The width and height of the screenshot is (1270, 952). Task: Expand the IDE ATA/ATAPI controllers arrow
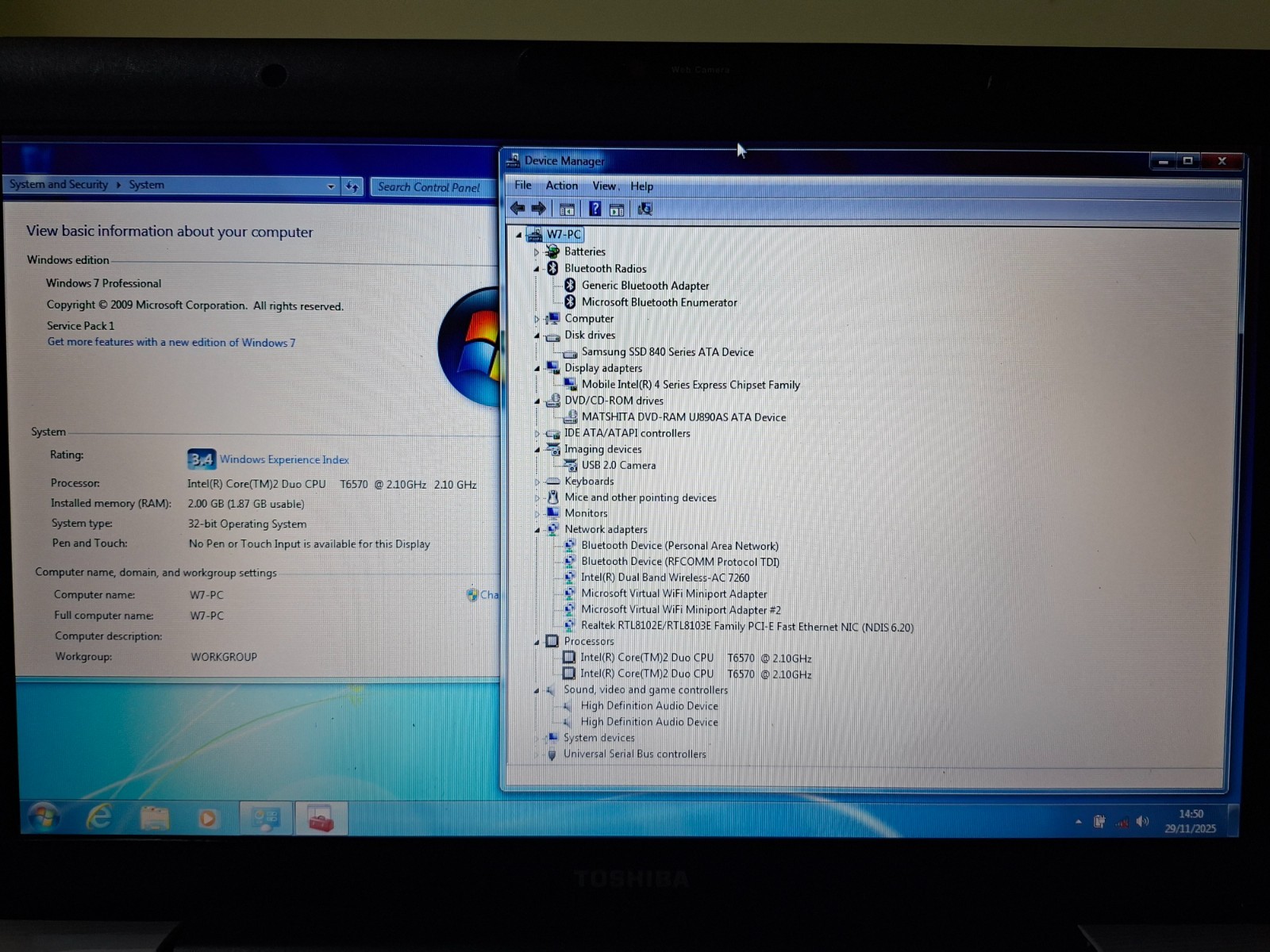click(537, 434)
